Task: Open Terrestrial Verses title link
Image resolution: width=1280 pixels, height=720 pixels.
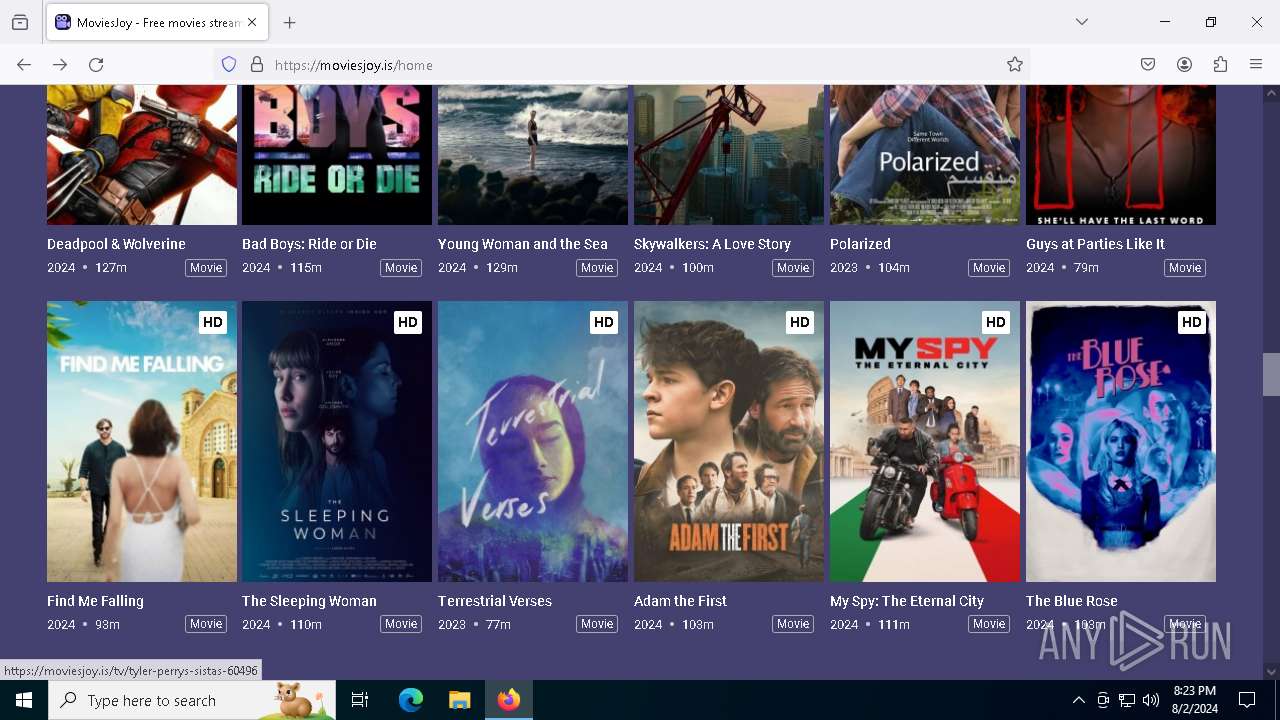Action: pos(495,601)
